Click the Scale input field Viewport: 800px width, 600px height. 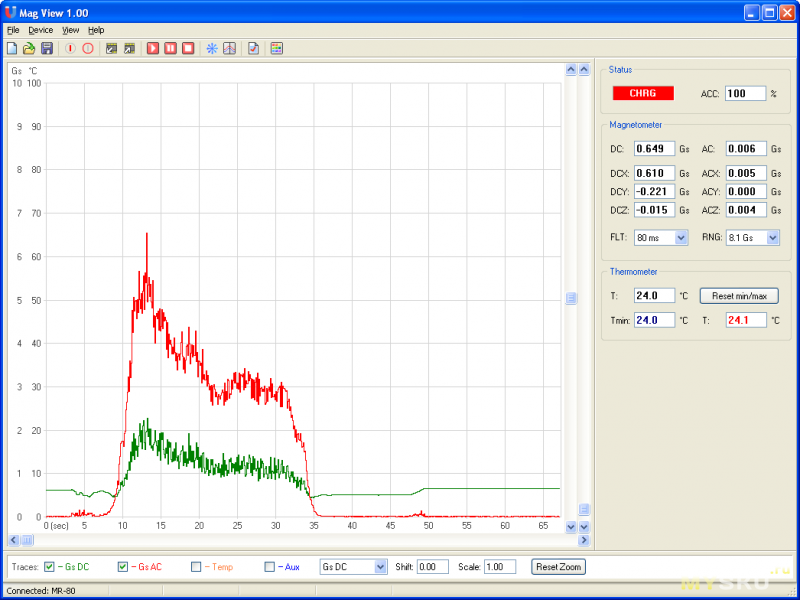click(x=500, y=567)
